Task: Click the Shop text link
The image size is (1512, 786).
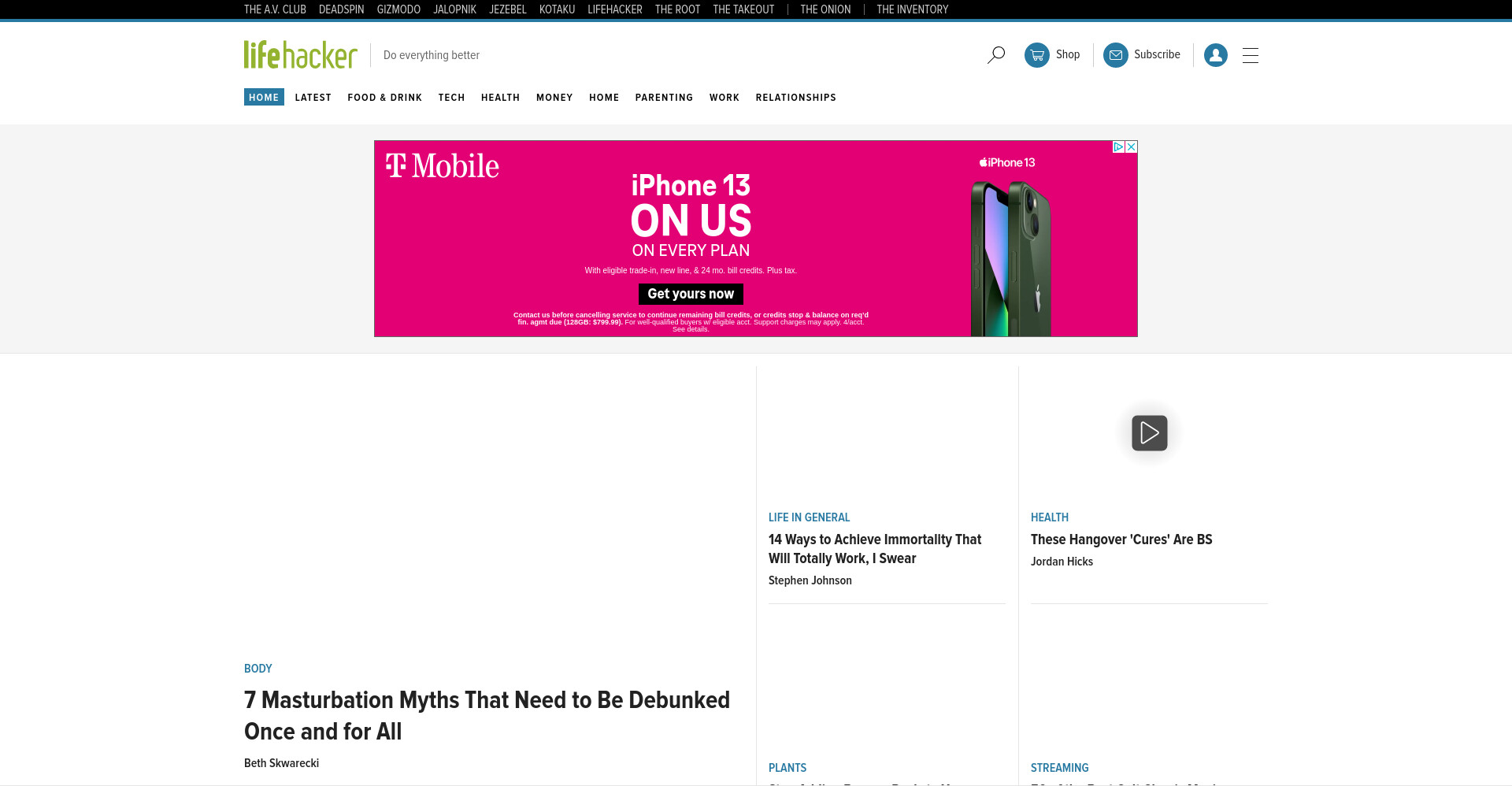Action: (x=1068, y=54)
